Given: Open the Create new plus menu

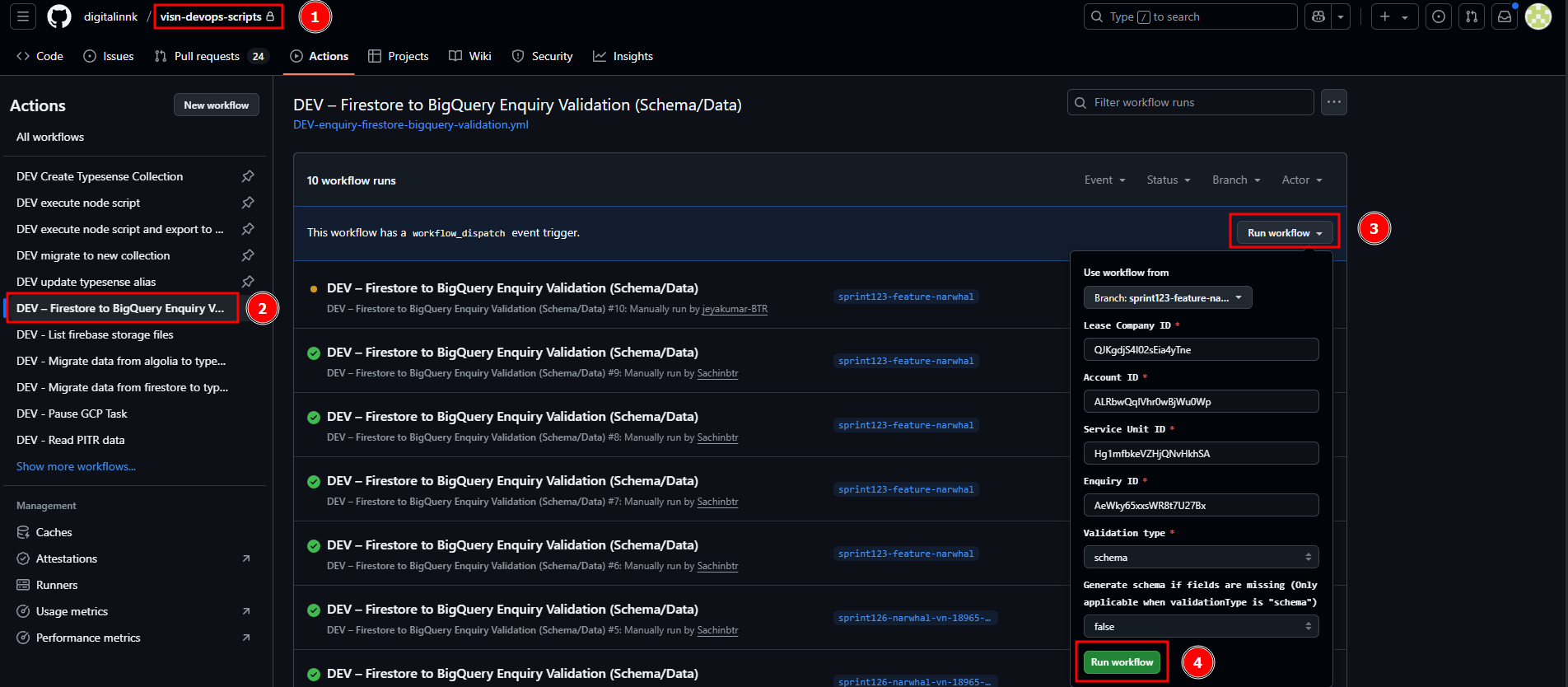Looking at the screenshot, I should point(1394,16).
